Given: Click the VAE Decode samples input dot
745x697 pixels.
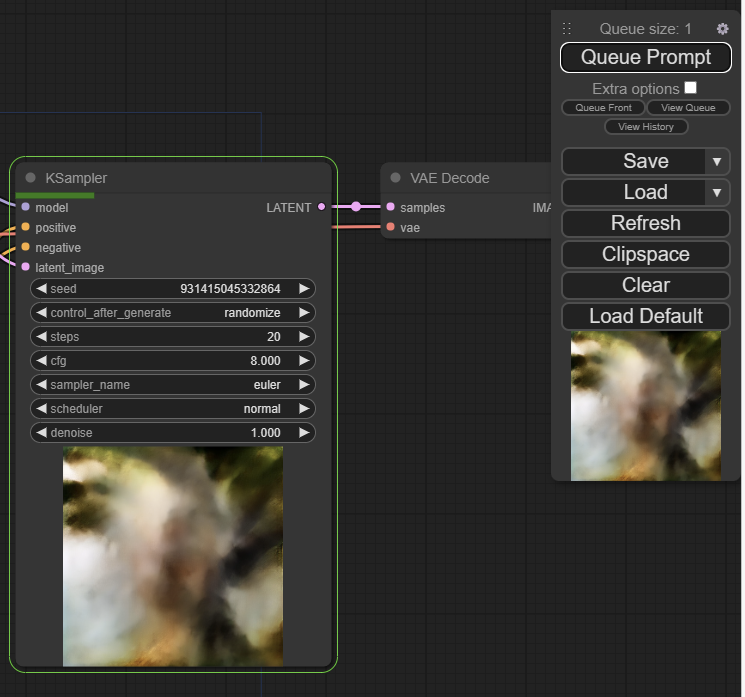Looking at the screenshot, I should [390, 207].
